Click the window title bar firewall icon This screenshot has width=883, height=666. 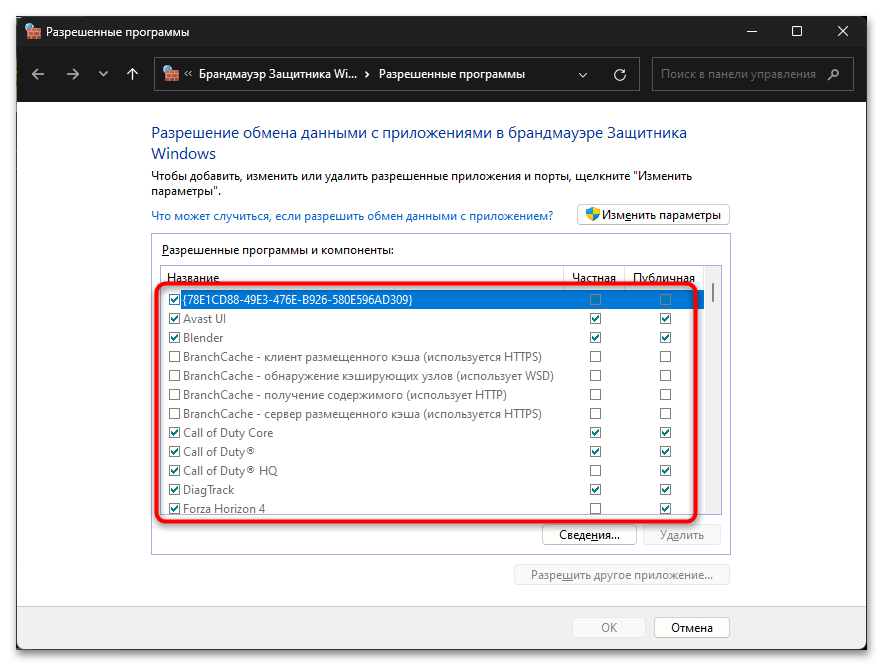point(33,32)
